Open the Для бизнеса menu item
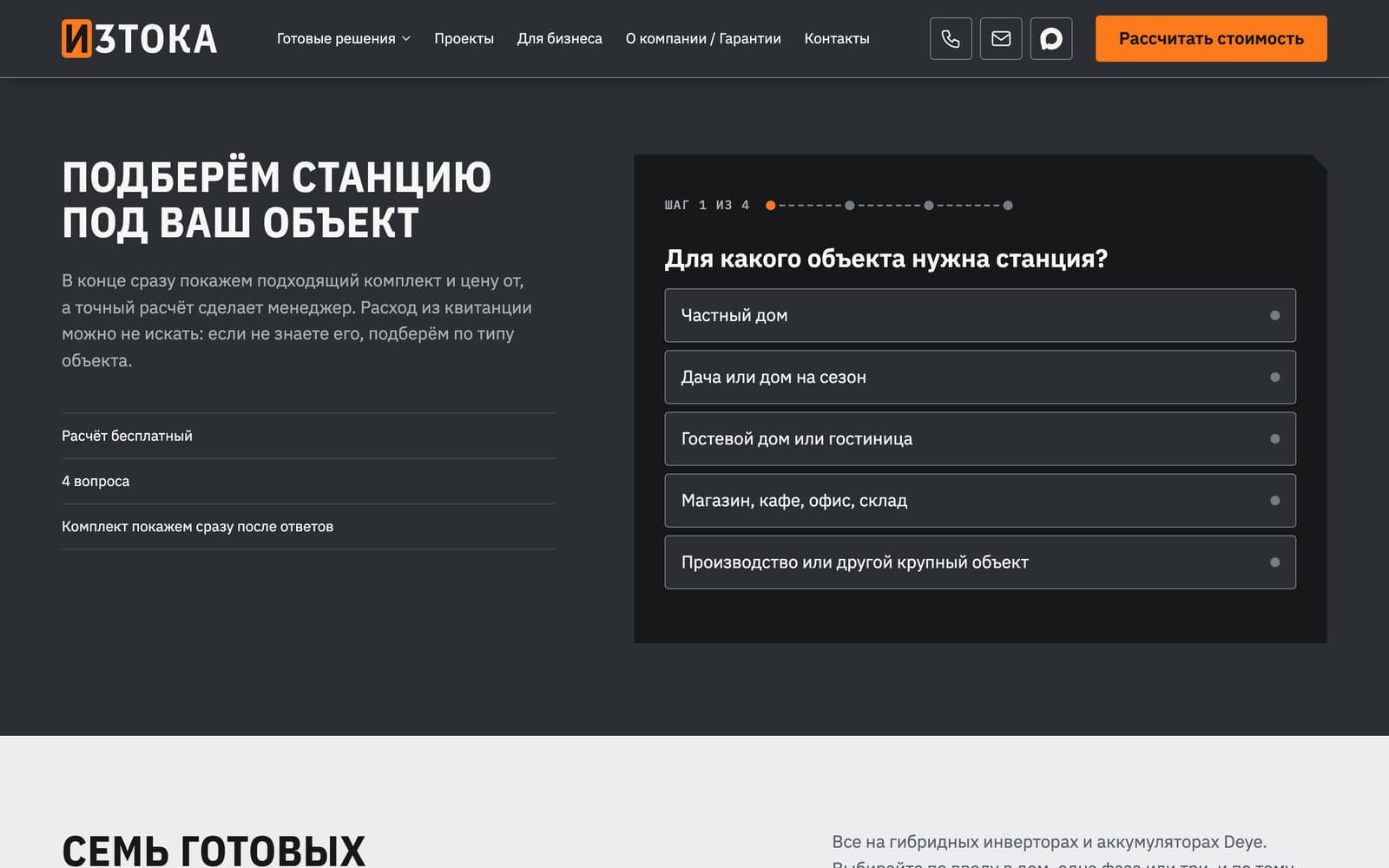The image size is (1389, 868). pos(560,38)
